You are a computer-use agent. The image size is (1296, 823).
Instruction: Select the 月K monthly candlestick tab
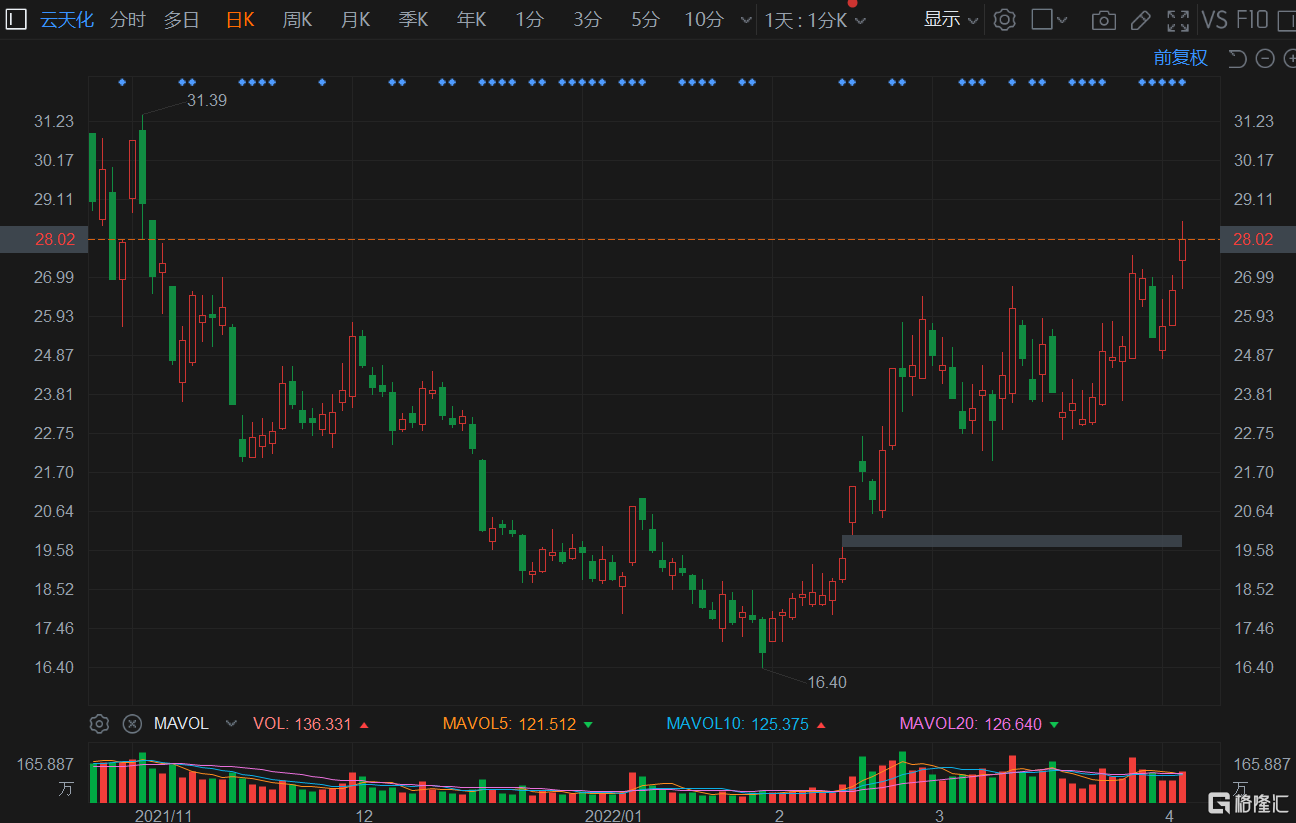pos(355,19)
